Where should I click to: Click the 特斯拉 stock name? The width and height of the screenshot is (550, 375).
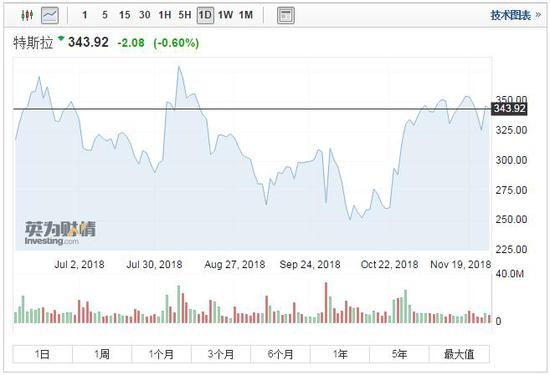point(33,43)
